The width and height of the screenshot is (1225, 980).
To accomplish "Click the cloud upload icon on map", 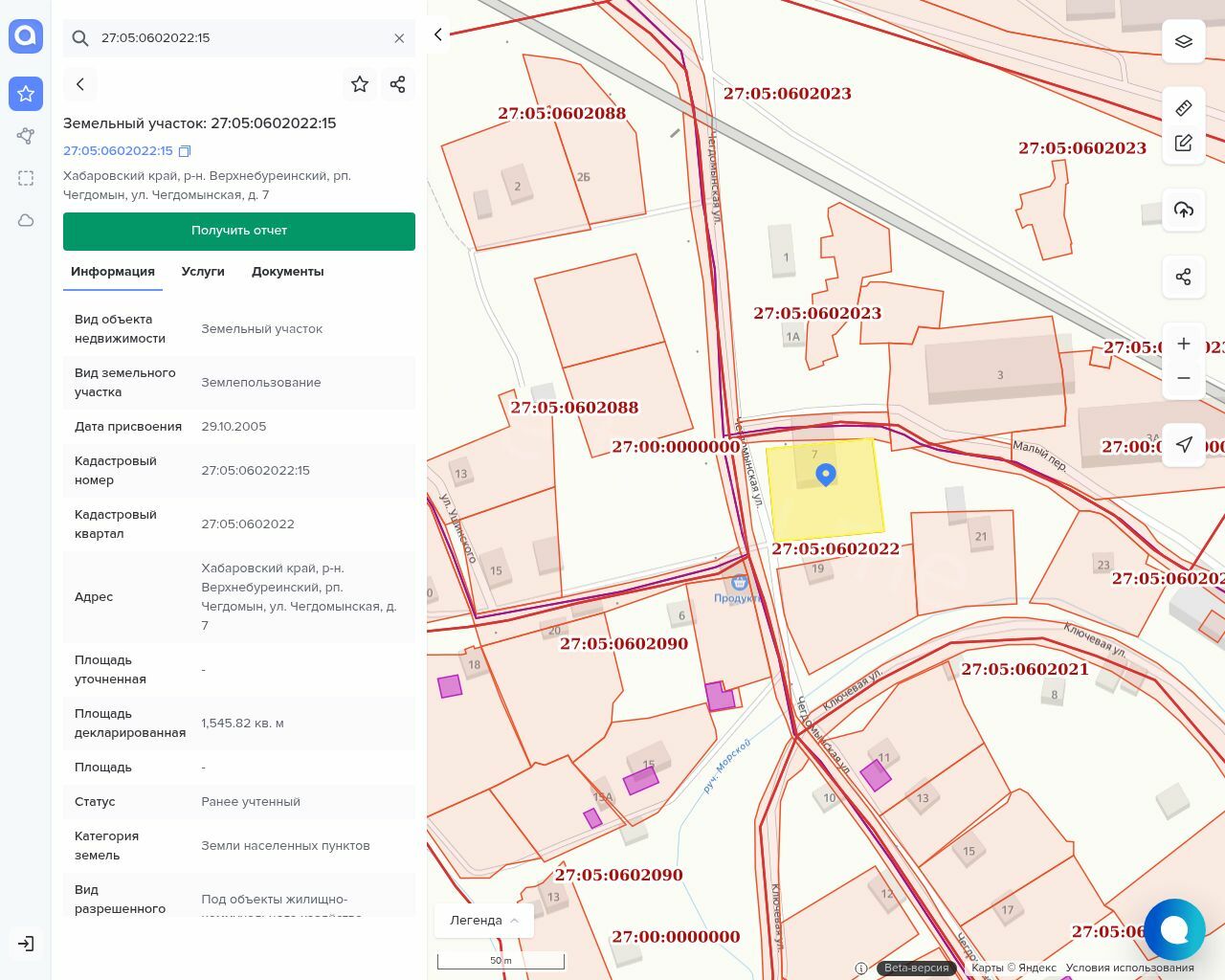I will coord(1183,211).
